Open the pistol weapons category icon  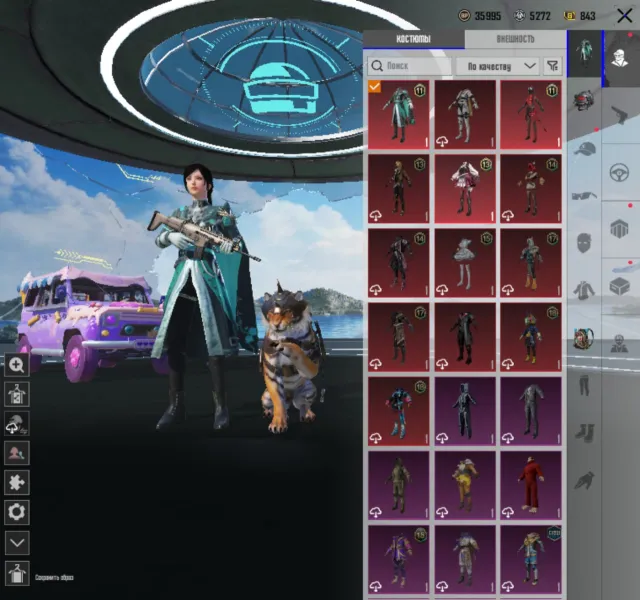pyautogui.click(x=620, y=115)
